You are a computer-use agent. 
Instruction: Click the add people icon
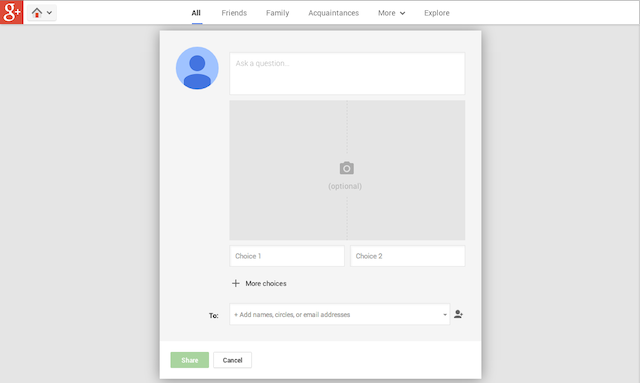pyautogui.click(x=458, y=314)
